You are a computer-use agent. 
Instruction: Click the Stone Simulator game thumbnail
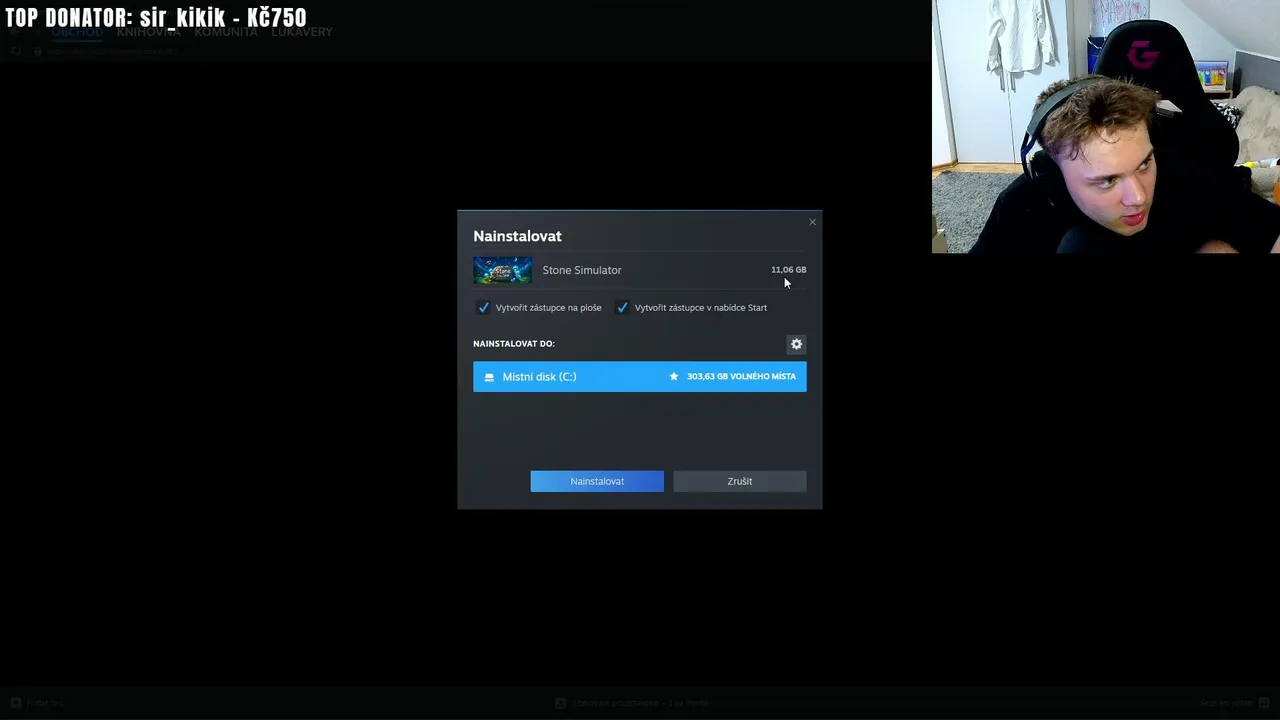tap(502, 270)
